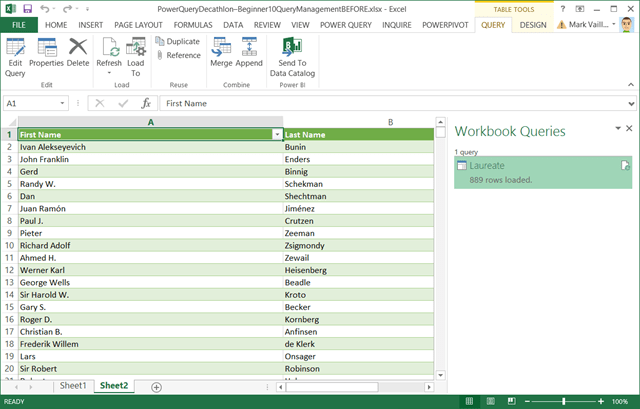The height and width of the screenshot is (409, 640).
Task: Switch to the Sheet1 worksheet tab
Action: click(73, 385)
